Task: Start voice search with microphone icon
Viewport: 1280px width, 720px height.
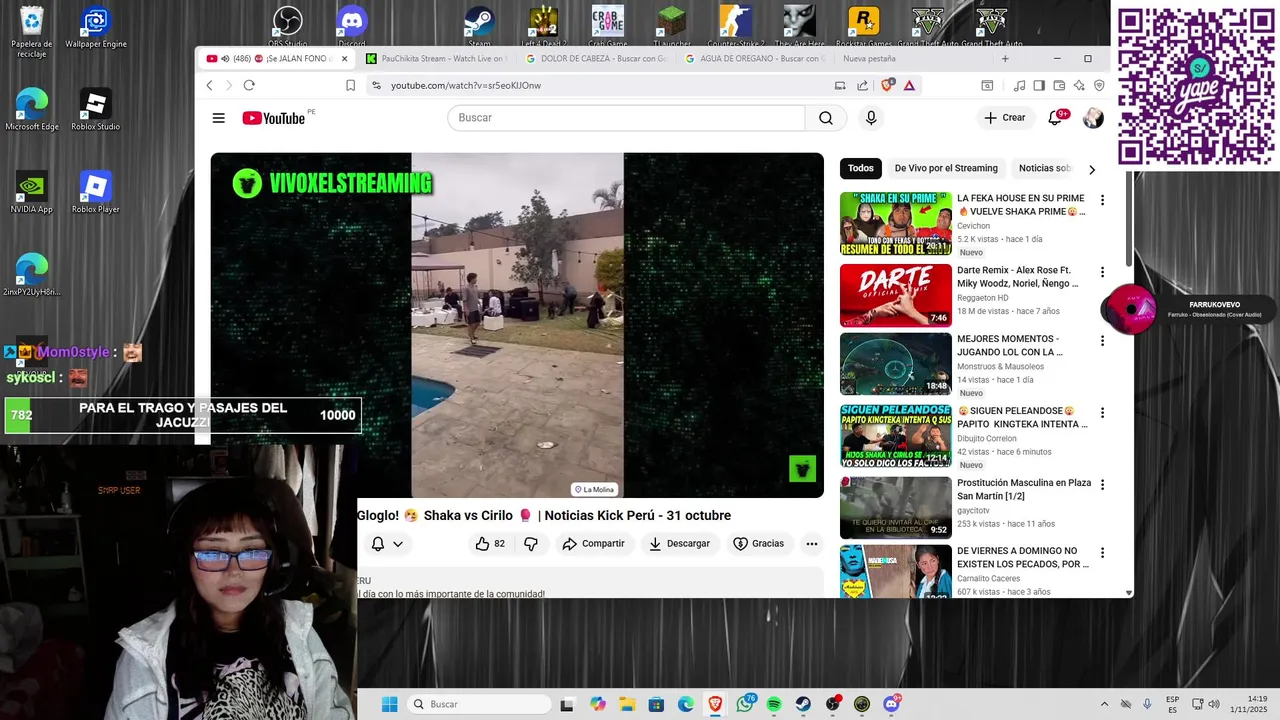Action: (x=871, y=118)
